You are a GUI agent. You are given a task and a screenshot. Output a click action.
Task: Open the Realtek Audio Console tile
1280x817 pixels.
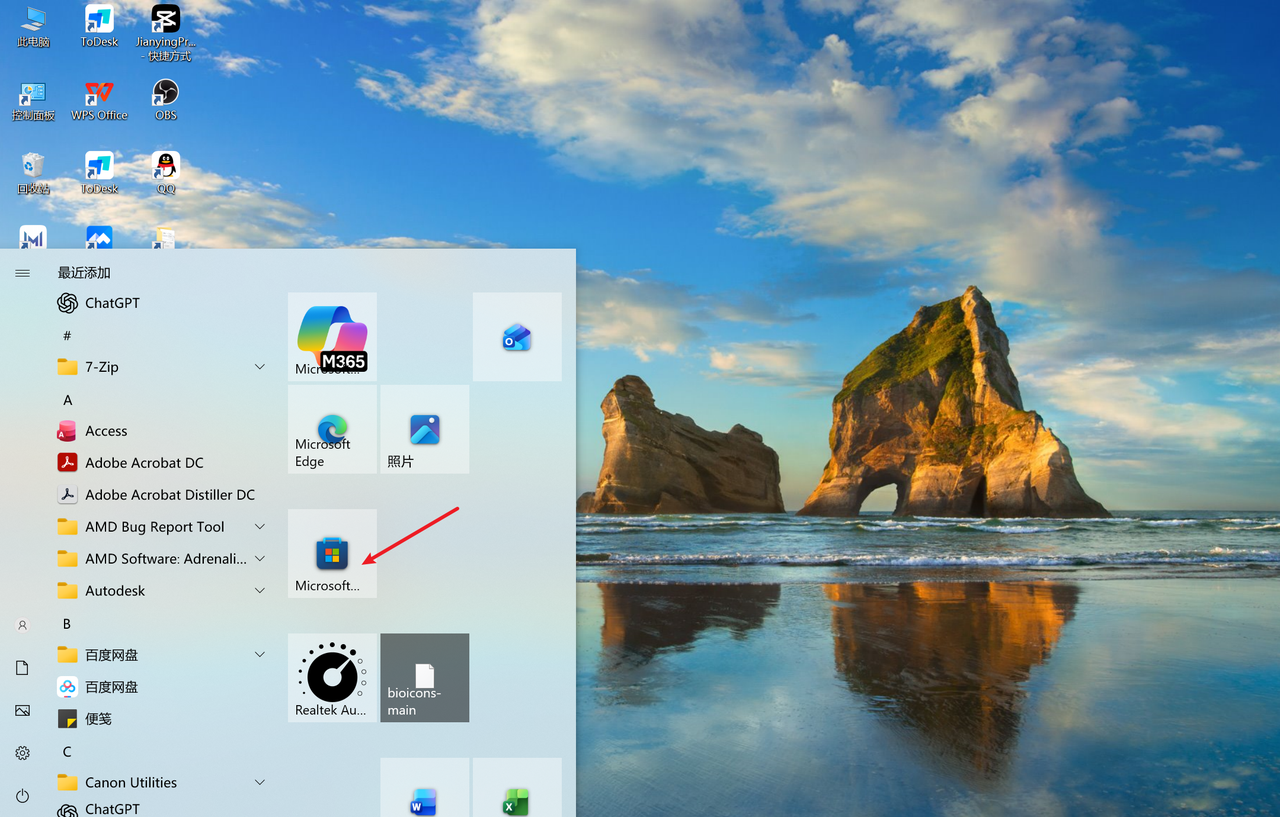coord(332,678)
